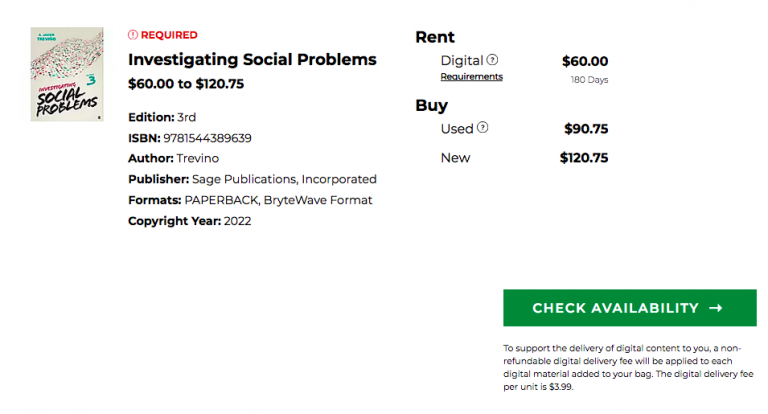Click the $90.75 used price
768x414 pixels.
(586, 129)
